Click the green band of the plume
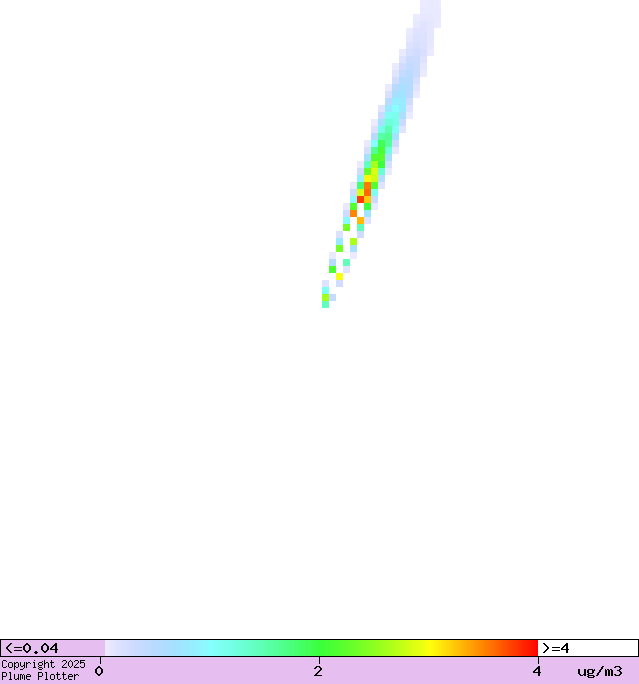Image resolution: width=639 pixels, height=684 pixels. point(380,150)
